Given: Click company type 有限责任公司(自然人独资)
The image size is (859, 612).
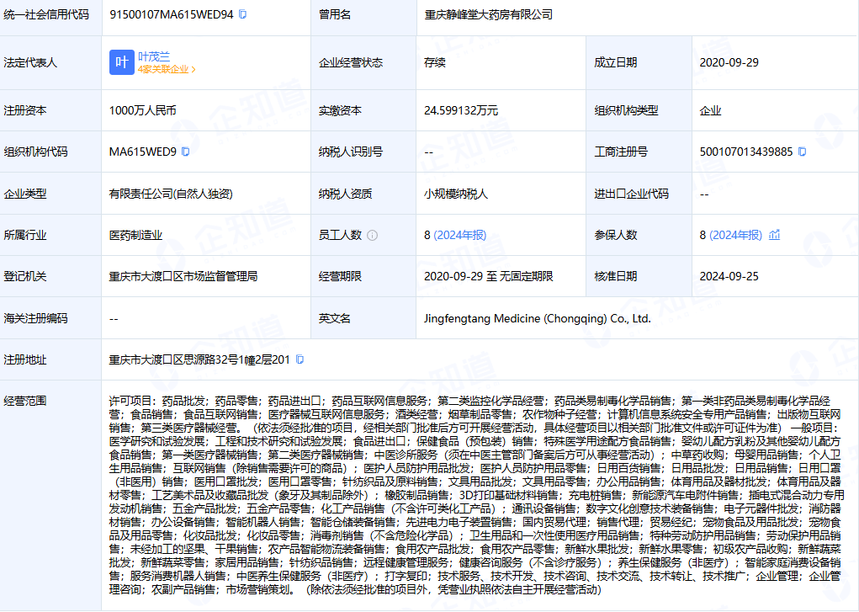Looking at the screenshot, I should coord(171,194).
